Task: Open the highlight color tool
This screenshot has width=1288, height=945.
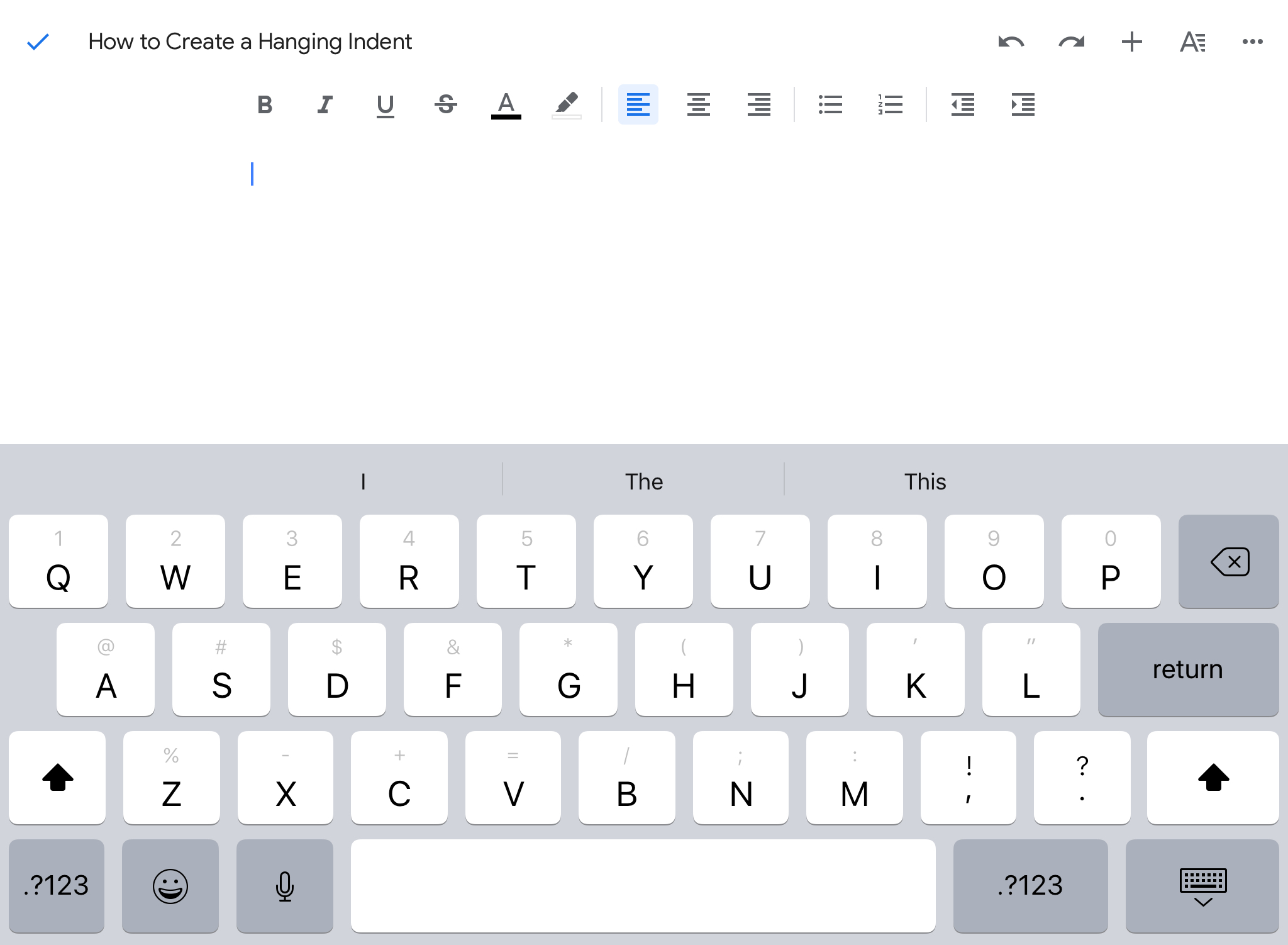Action: click(566, 104)
